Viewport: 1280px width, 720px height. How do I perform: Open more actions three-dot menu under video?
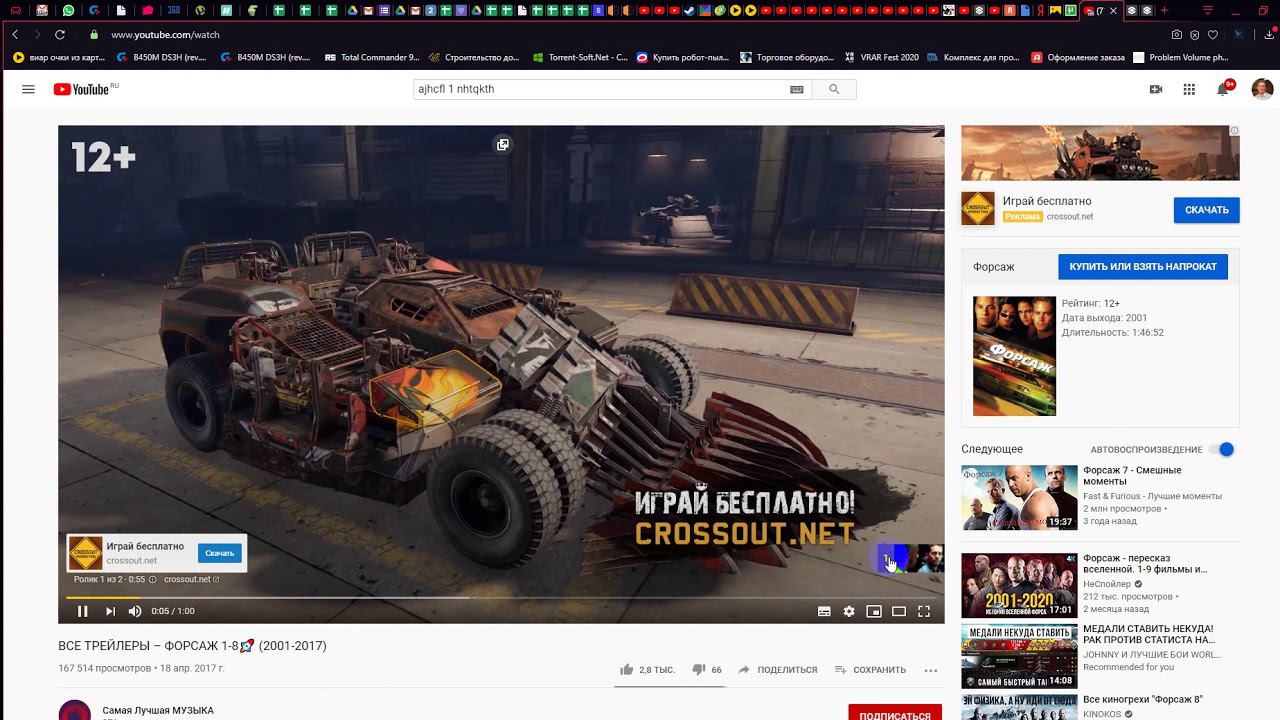931,670
